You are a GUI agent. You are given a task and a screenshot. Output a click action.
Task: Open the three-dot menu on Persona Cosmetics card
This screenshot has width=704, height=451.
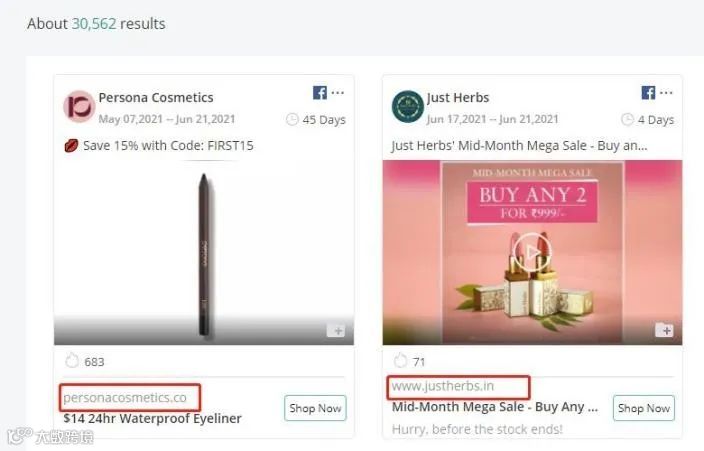[338, 93]
